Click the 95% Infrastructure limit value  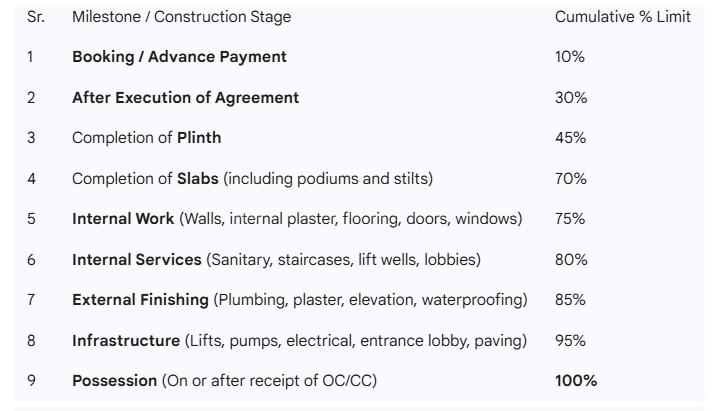pyautogui.click(x=570, y=341)
